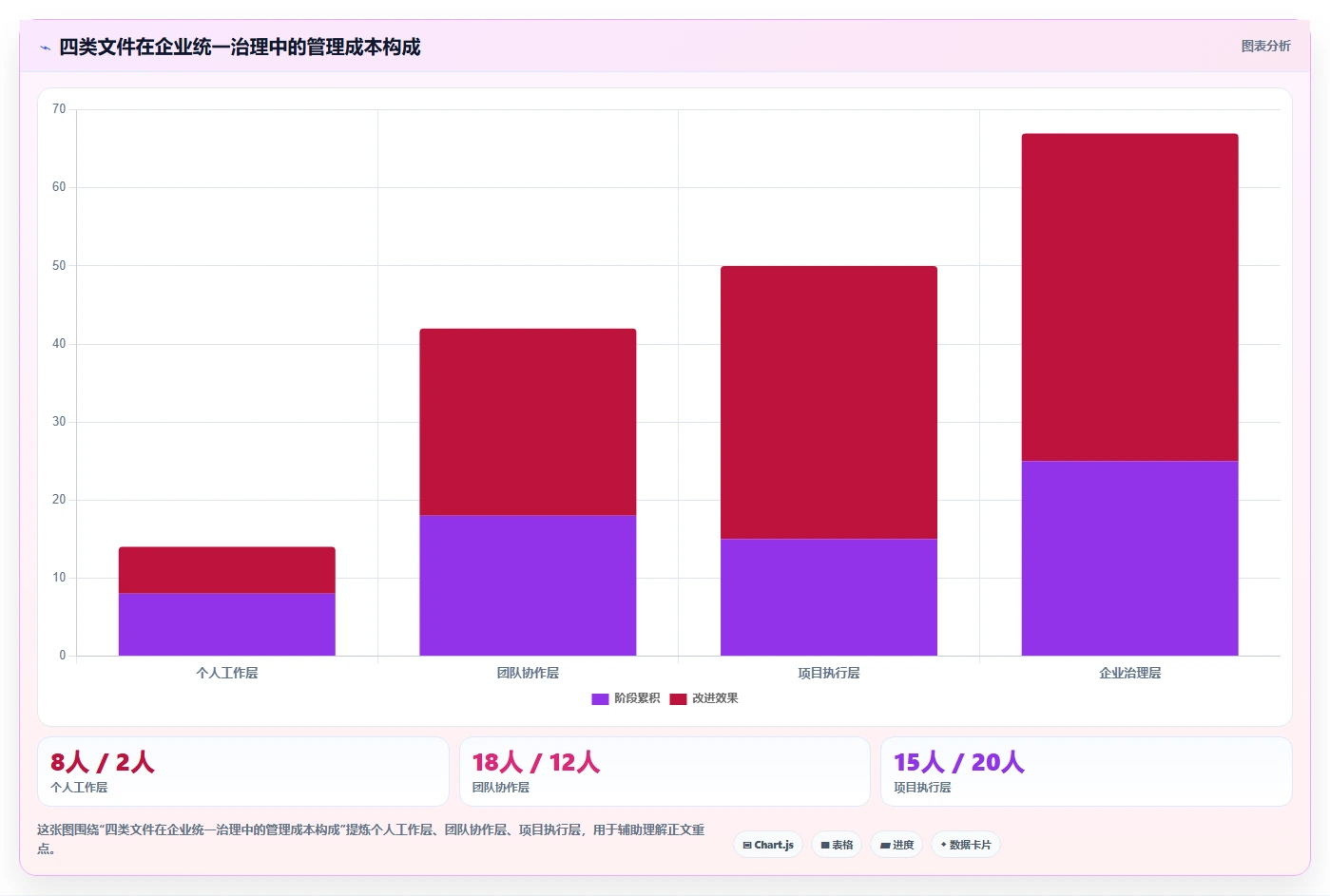
Task: Click the 图表分析 label in the header
Action: pyautogui.click(x=1265, y=46)
